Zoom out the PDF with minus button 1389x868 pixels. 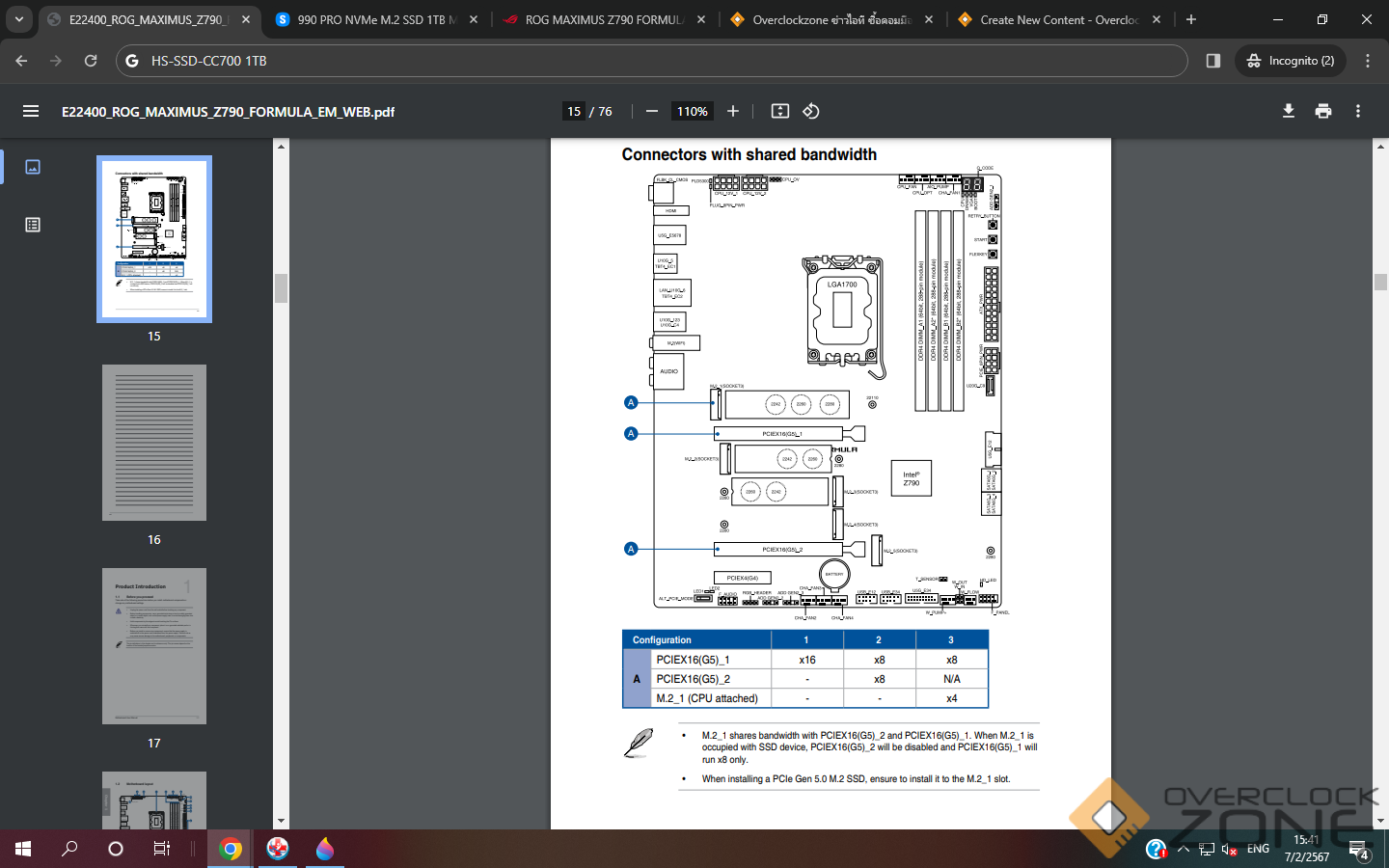[652, 112]
